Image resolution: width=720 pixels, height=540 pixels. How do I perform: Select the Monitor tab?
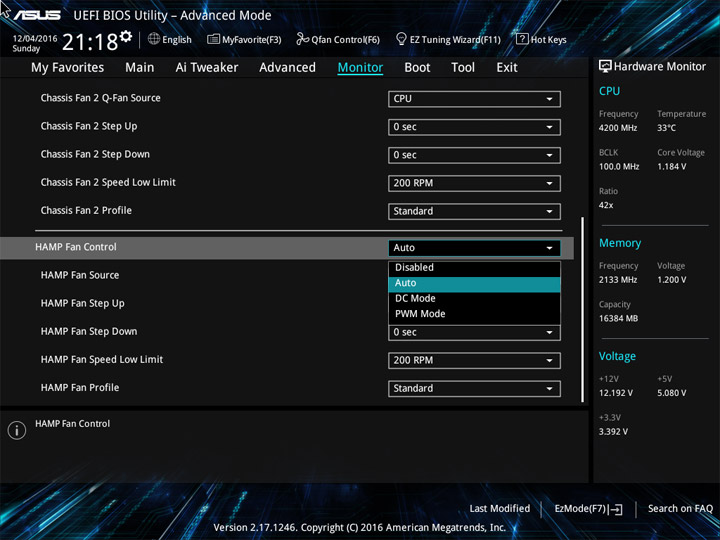point(360,68)
